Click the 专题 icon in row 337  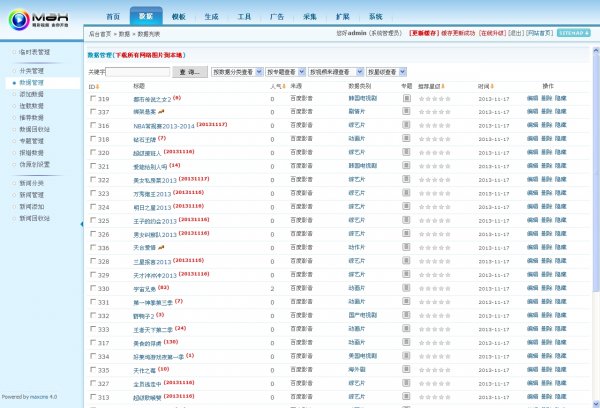[x=406, y=111]
